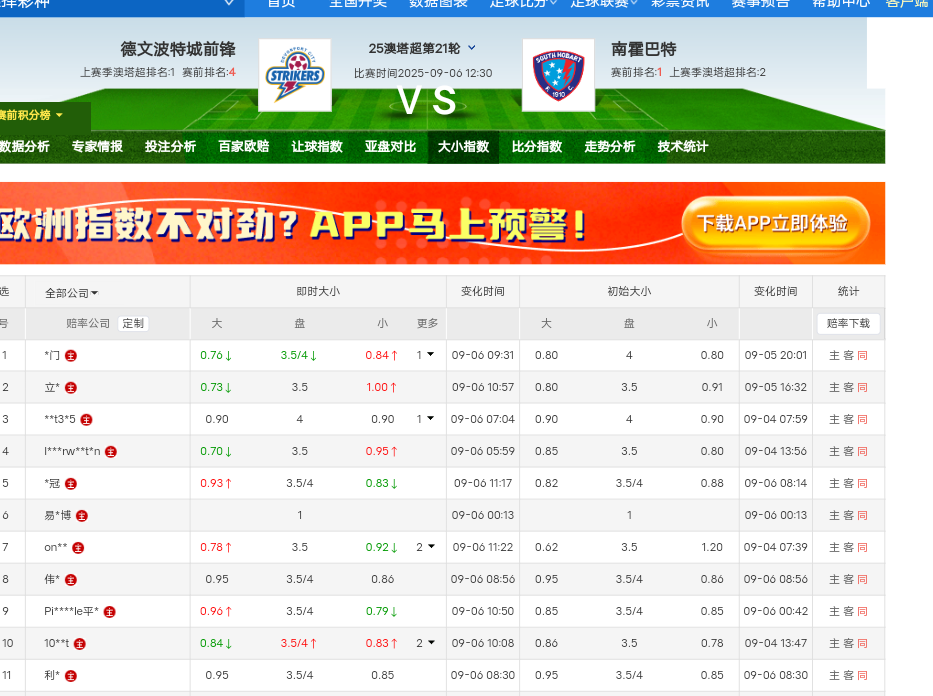Click red 主 badge next to 伟*

point(71,579)
